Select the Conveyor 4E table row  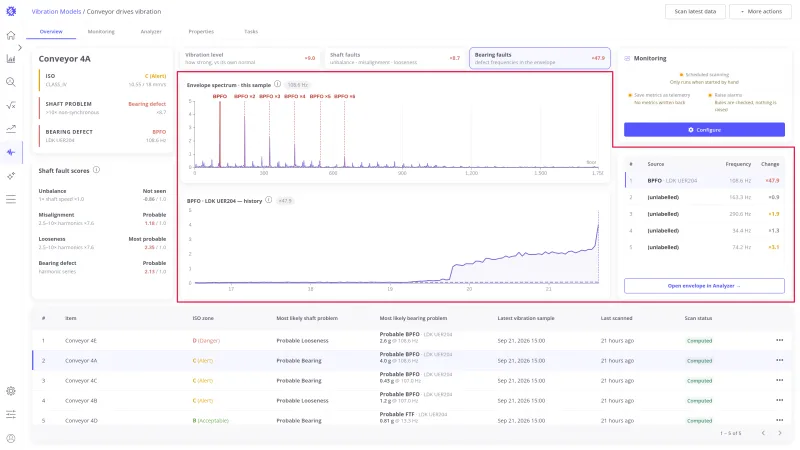point(412,340)
